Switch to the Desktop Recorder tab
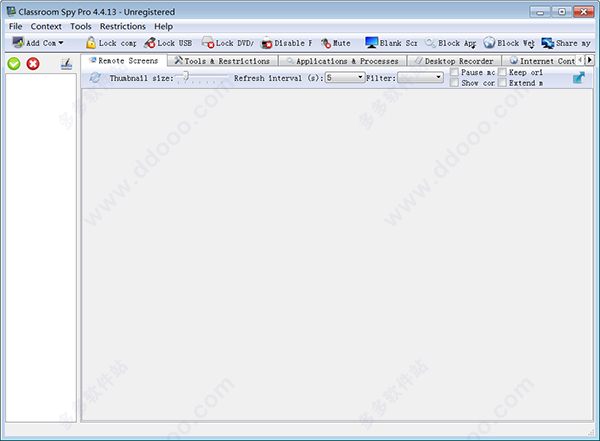The width and height of the screenshot is (600, 441). click(x=454, y=61)
